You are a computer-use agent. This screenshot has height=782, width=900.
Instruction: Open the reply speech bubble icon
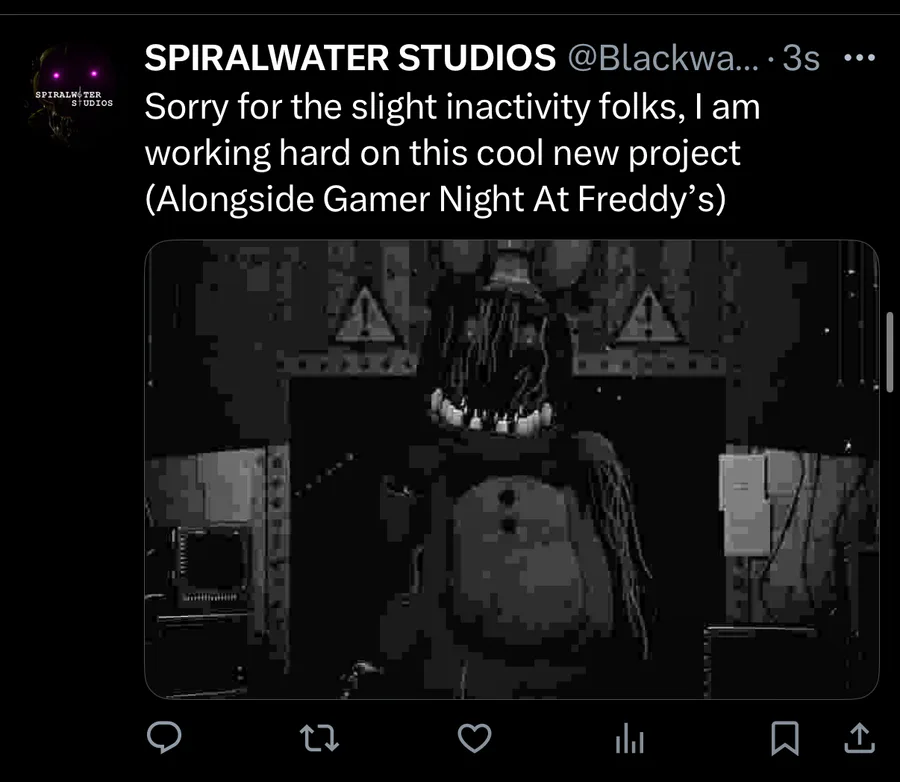[x=163, y=738]
